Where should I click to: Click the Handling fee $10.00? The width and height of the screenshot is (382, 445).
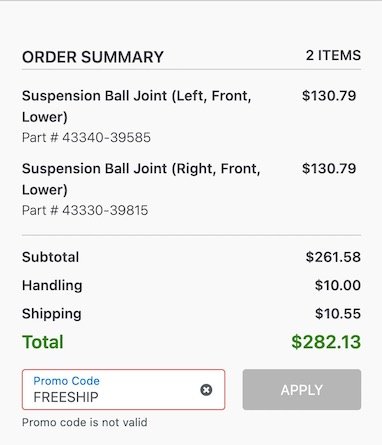click(338, 285)
